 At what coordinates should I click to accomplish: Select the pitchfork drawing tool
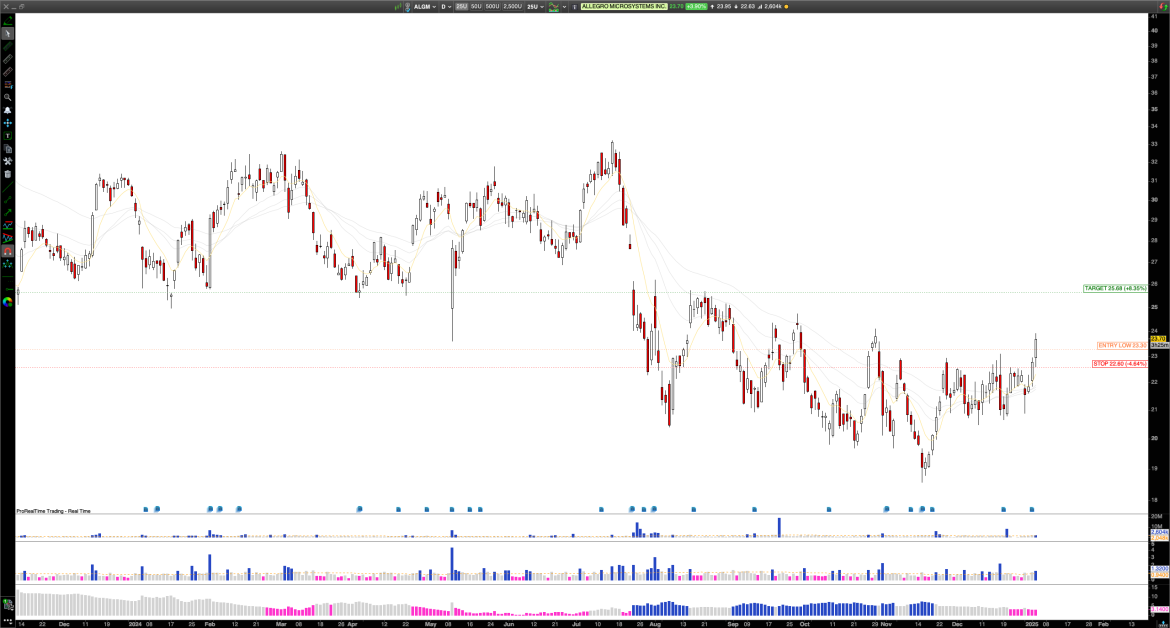tap(7, 262)
